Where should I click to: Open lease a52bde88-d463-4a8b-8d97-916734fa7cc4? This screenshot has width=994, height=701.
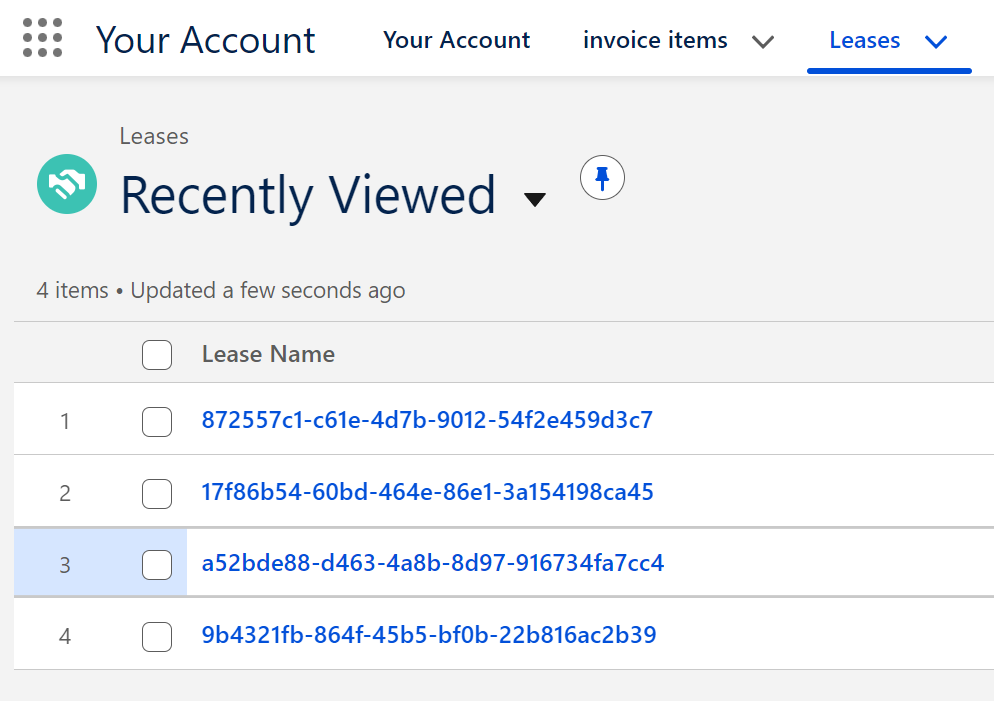[432, 563]
